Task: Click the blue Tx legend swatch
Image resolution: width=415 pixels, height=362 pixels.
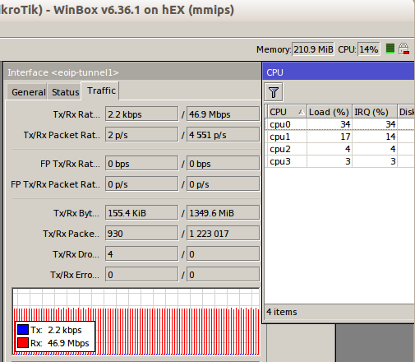Action: point(23,330)
